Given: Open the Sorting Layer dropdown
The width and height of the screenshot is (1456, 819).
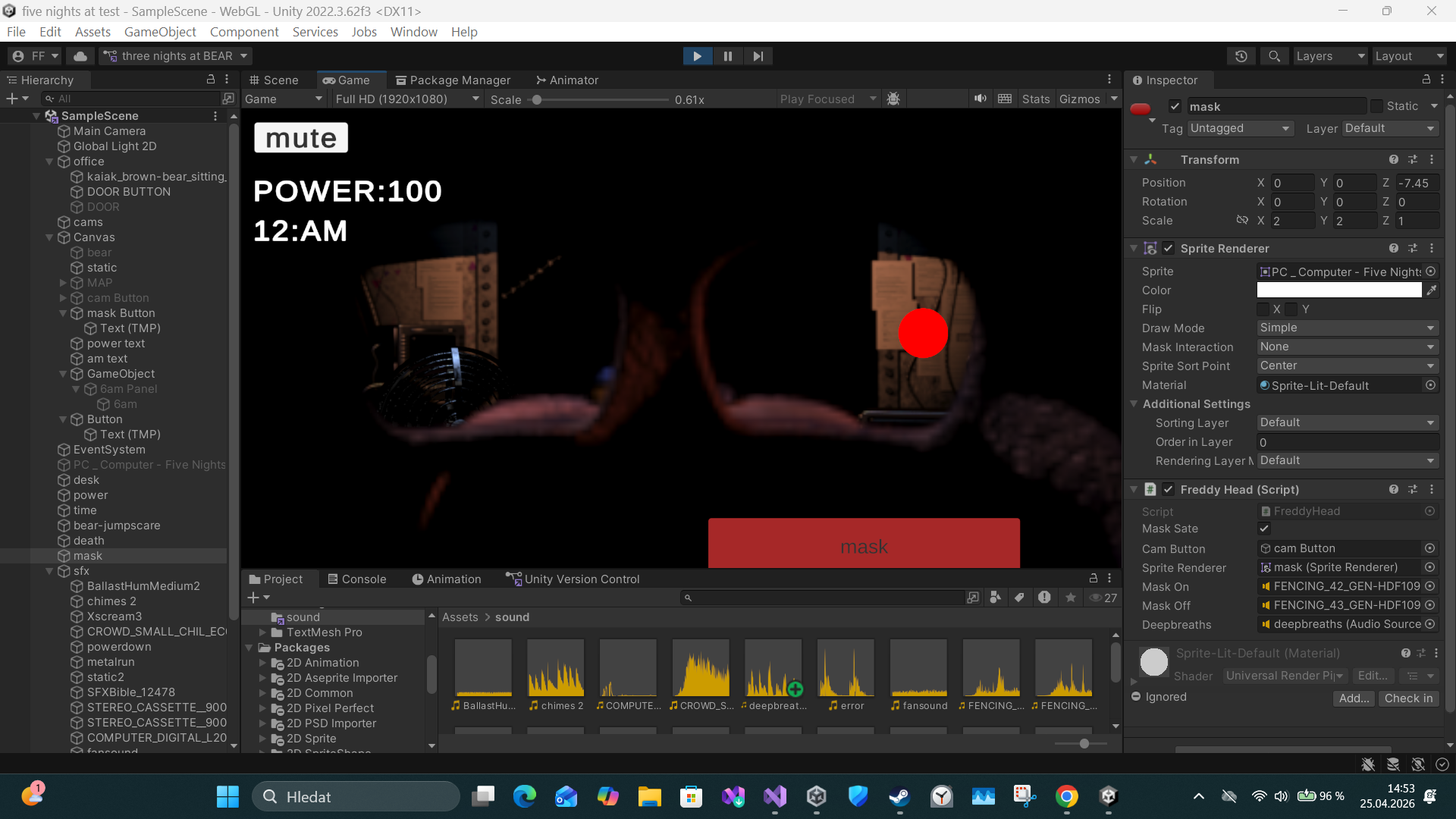Looking at the screenshot, I should click(x=1348, y=423).
